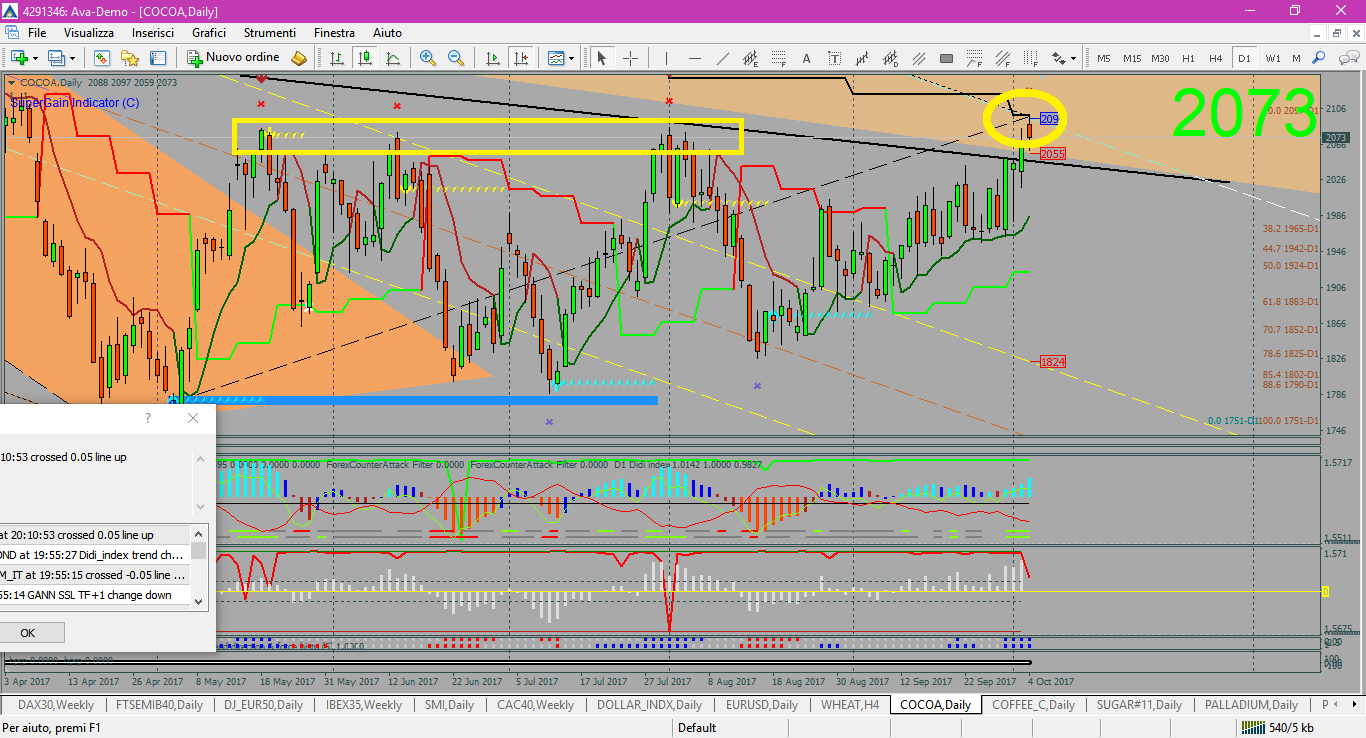Toggle chart shift from right edge
Screen dimensions: 1366x738
click(521, 58)
